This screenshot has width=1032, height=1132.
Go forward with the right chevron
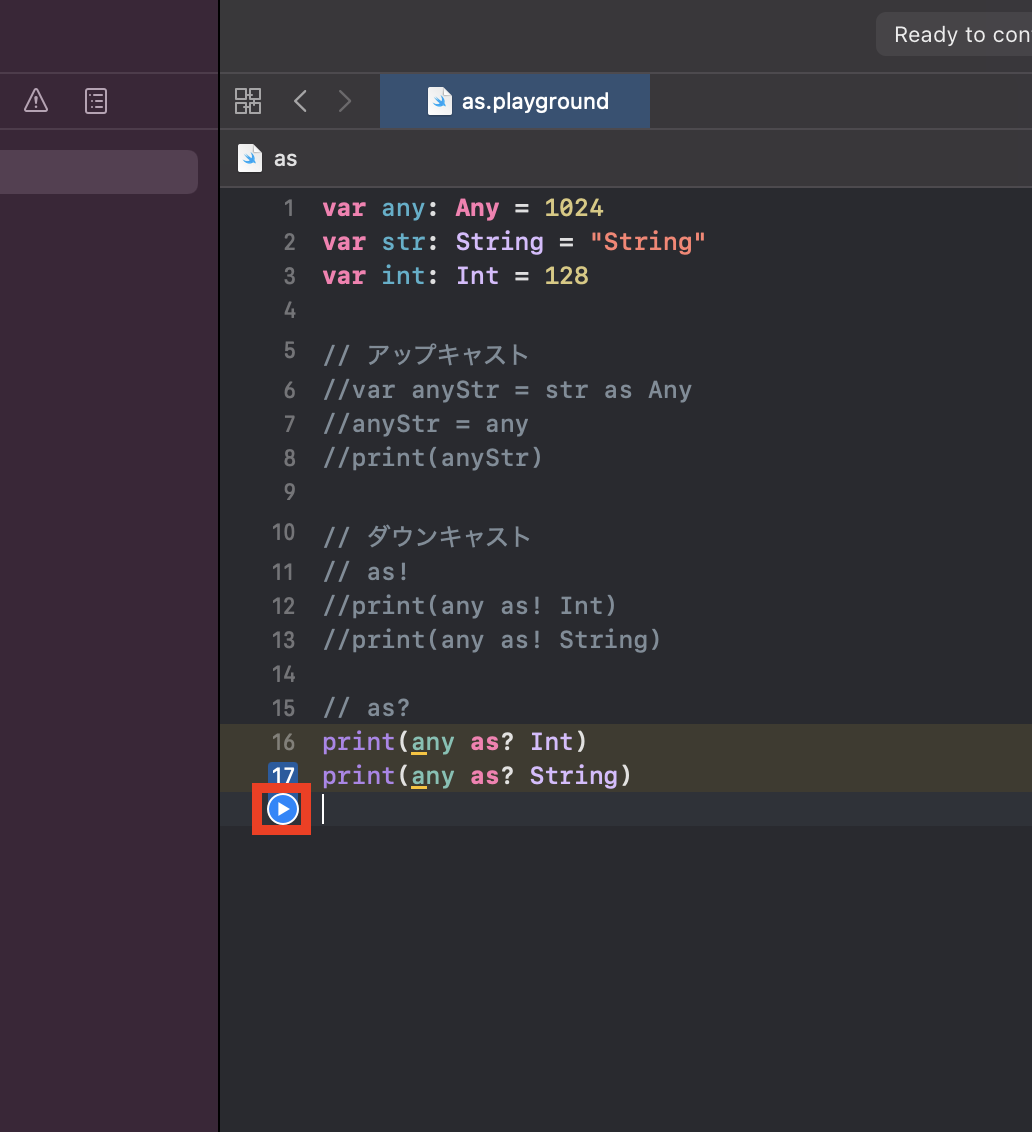(x=345, y=101)
